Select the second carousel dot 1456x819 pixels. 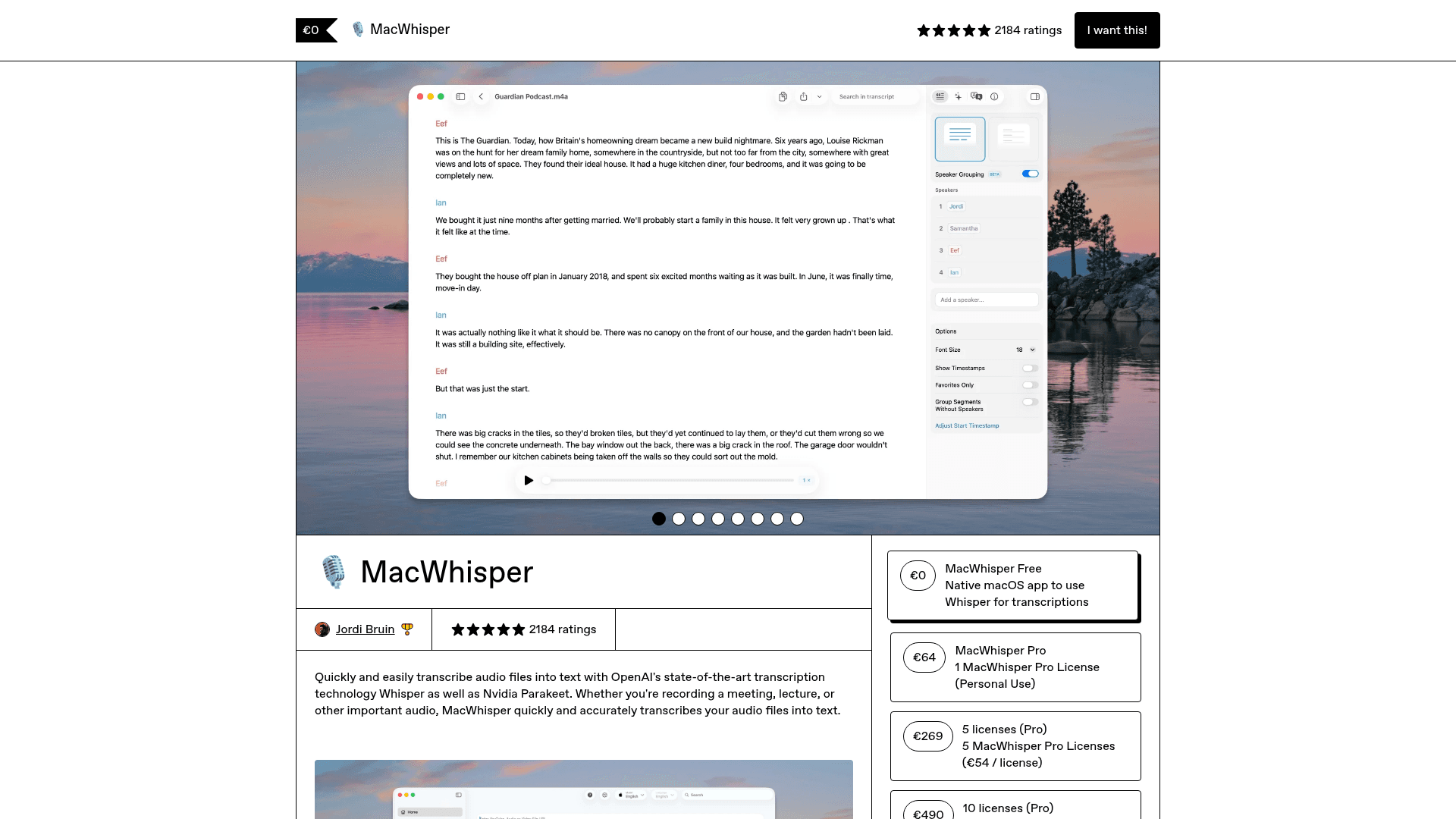679,519
